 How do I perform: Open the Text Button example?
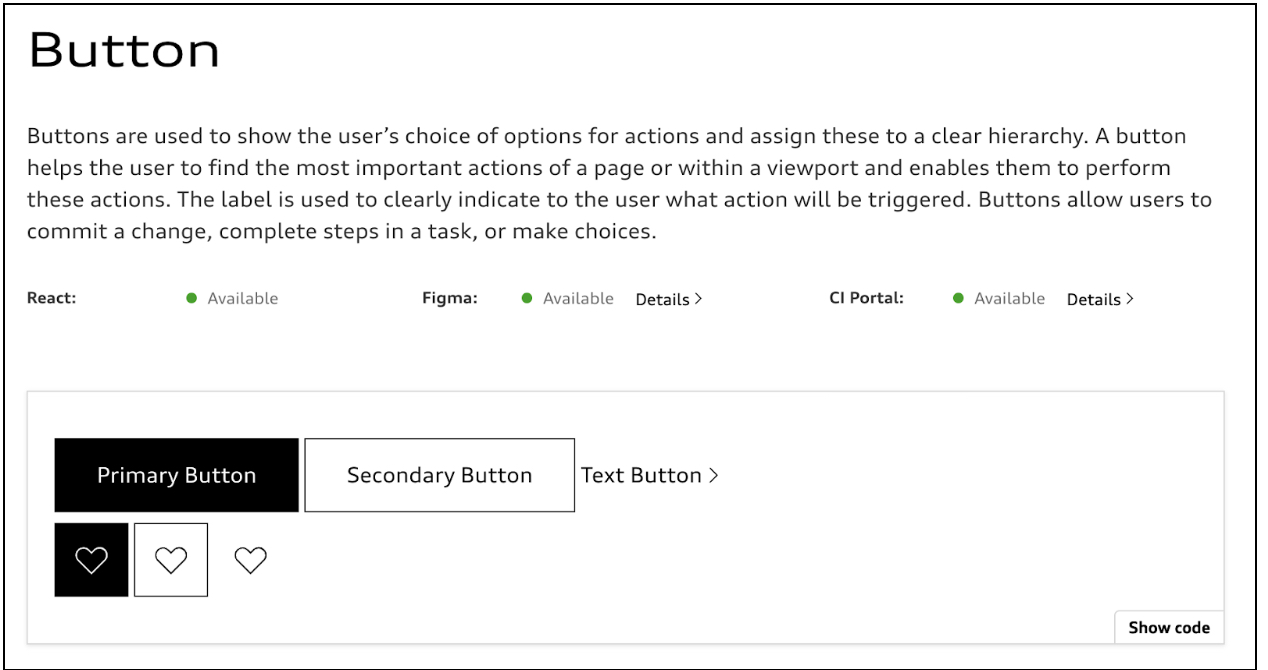[x=644, y=475]
